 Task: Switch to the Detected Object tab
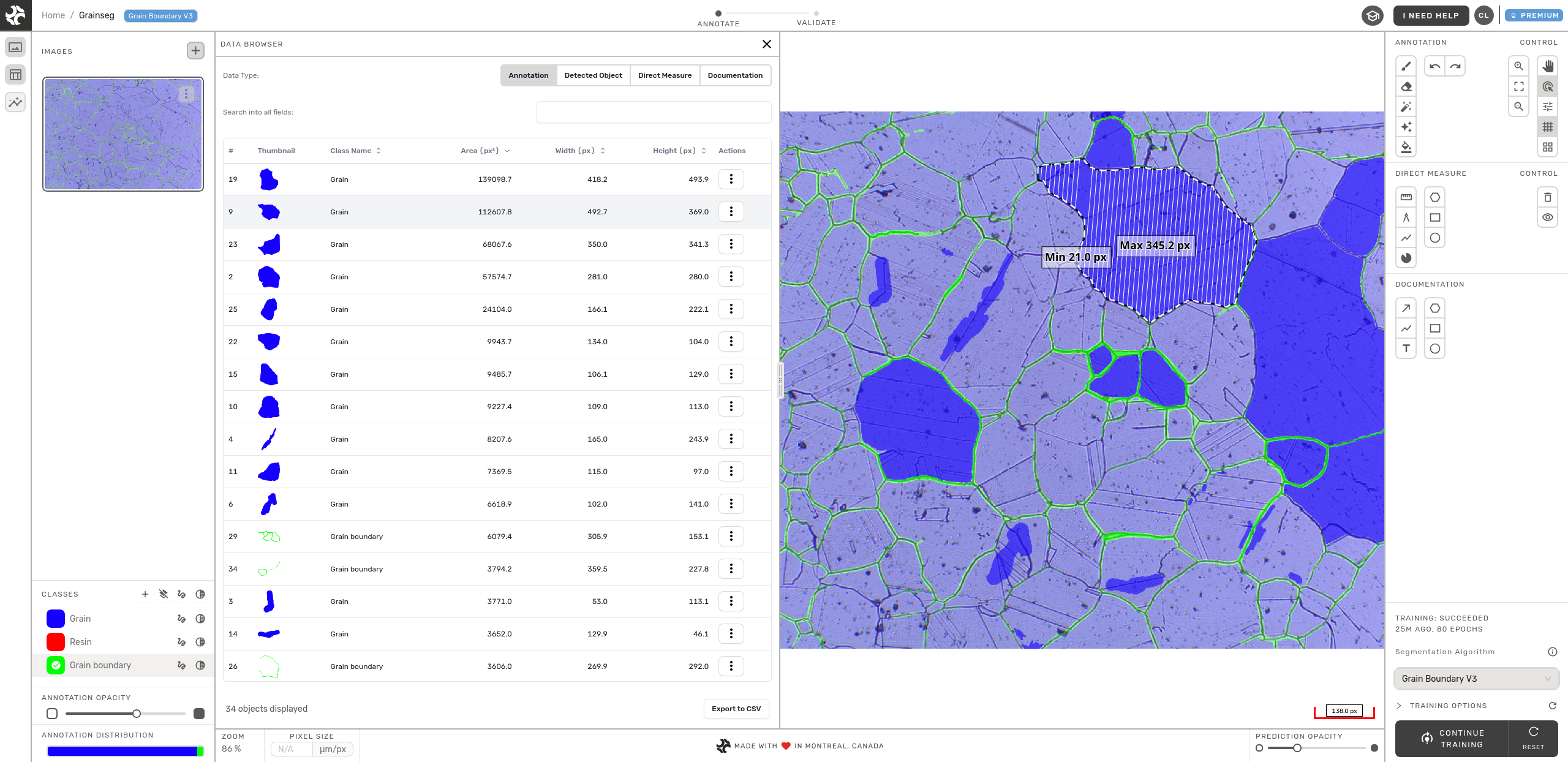pos(593,75)
